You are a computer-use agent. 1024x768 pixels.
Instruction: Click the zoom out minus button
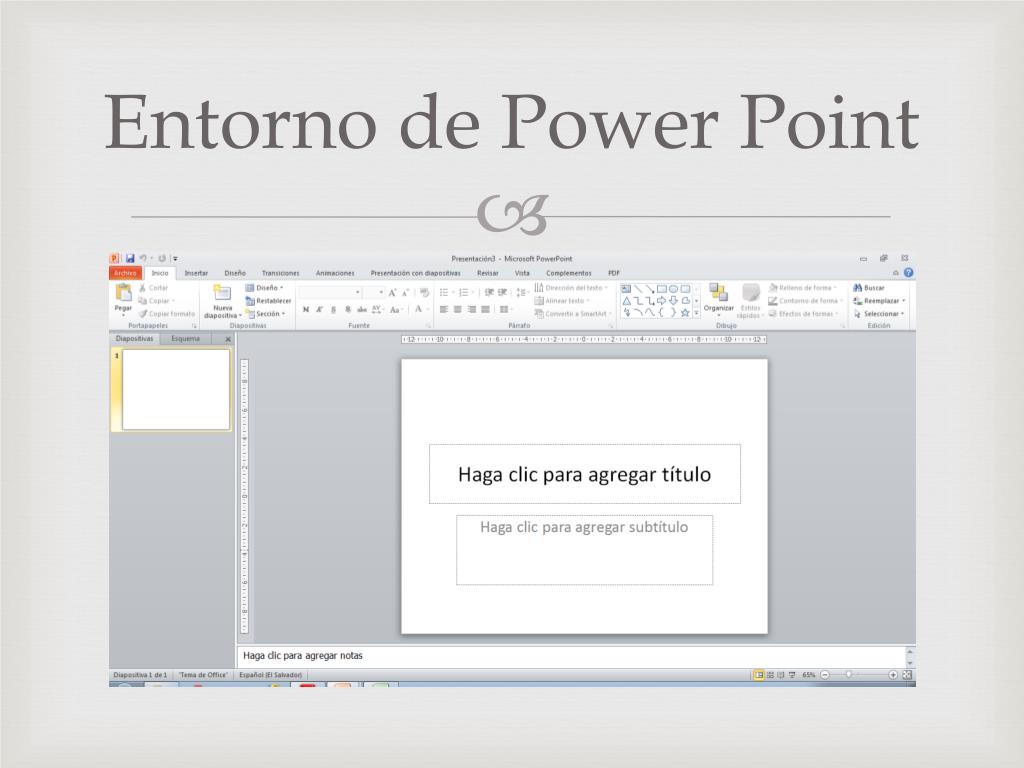(x=825, y=675)
